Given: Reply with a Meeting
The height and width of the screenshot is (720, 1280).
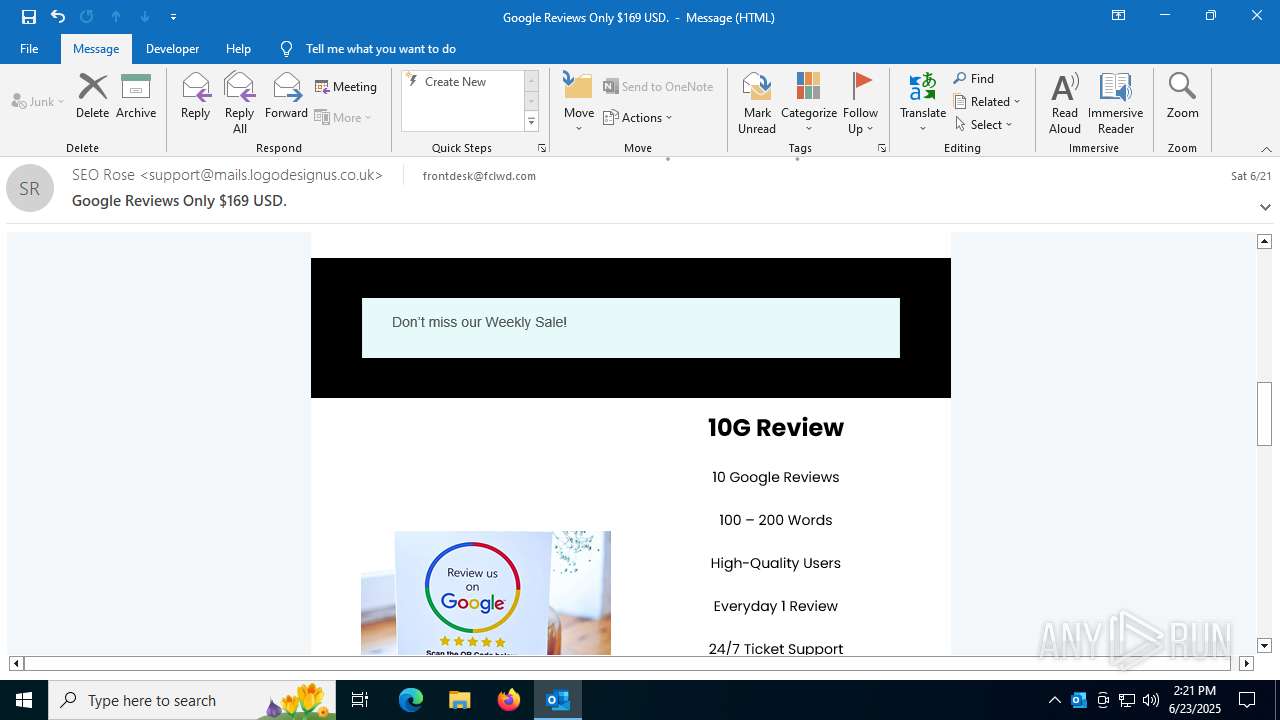Looking at the screenshot, I should [x=346, y=87].
